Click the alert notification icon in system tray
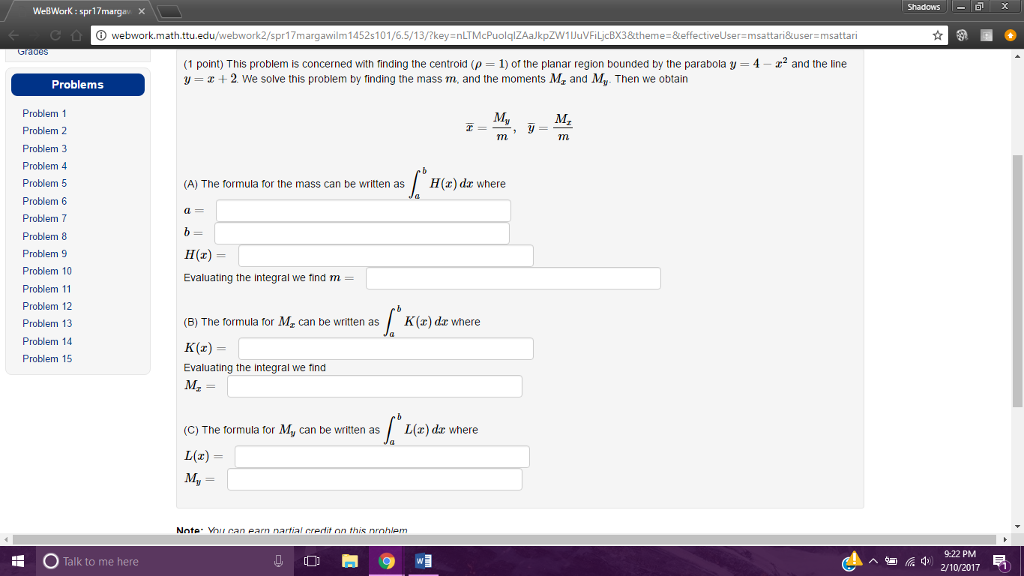 point(851,561)
